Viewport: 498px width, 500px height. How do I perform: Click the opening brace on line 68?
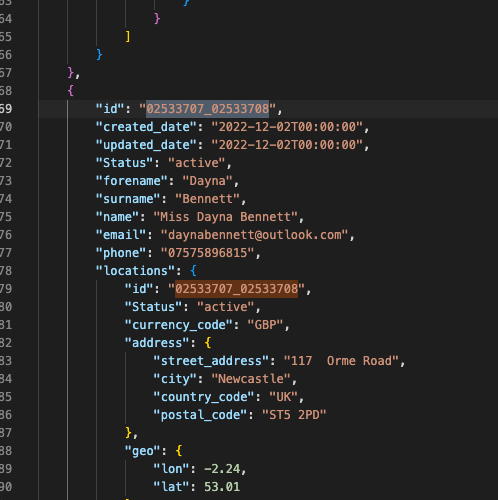coord(71,91)
